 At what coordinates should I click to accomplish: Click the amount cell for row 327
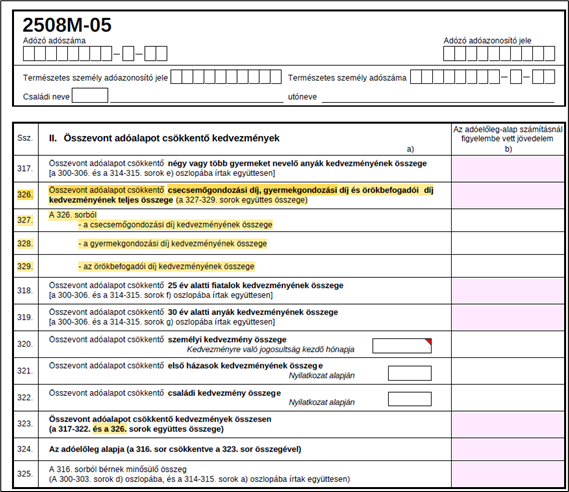[508, 220]
